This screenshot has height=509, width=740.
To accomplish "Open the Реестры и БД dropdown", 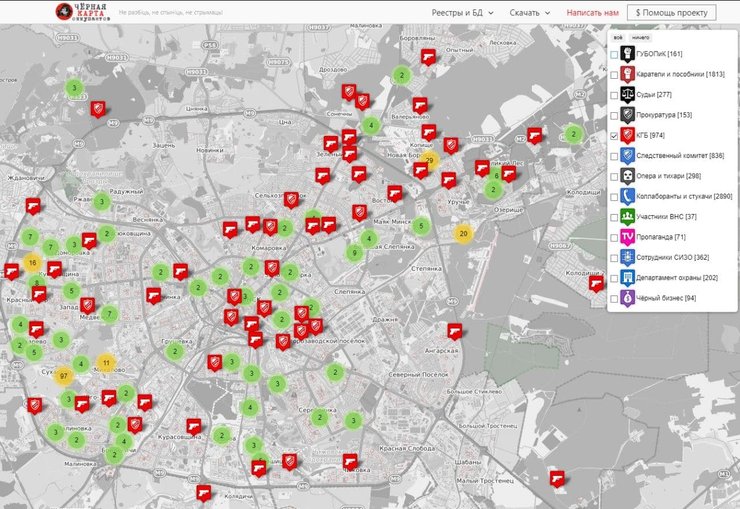I will tap(462, 13).
